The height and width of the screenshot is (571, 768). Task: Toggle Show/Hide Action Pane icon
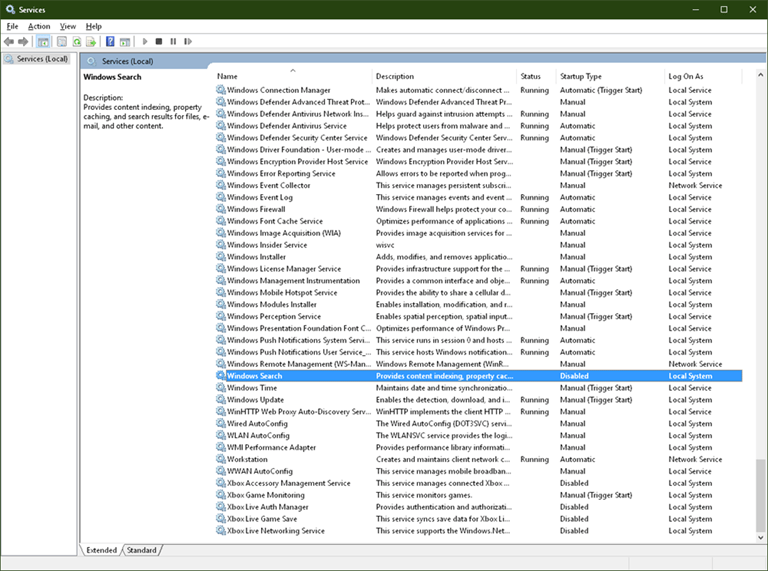pos(125,42)
